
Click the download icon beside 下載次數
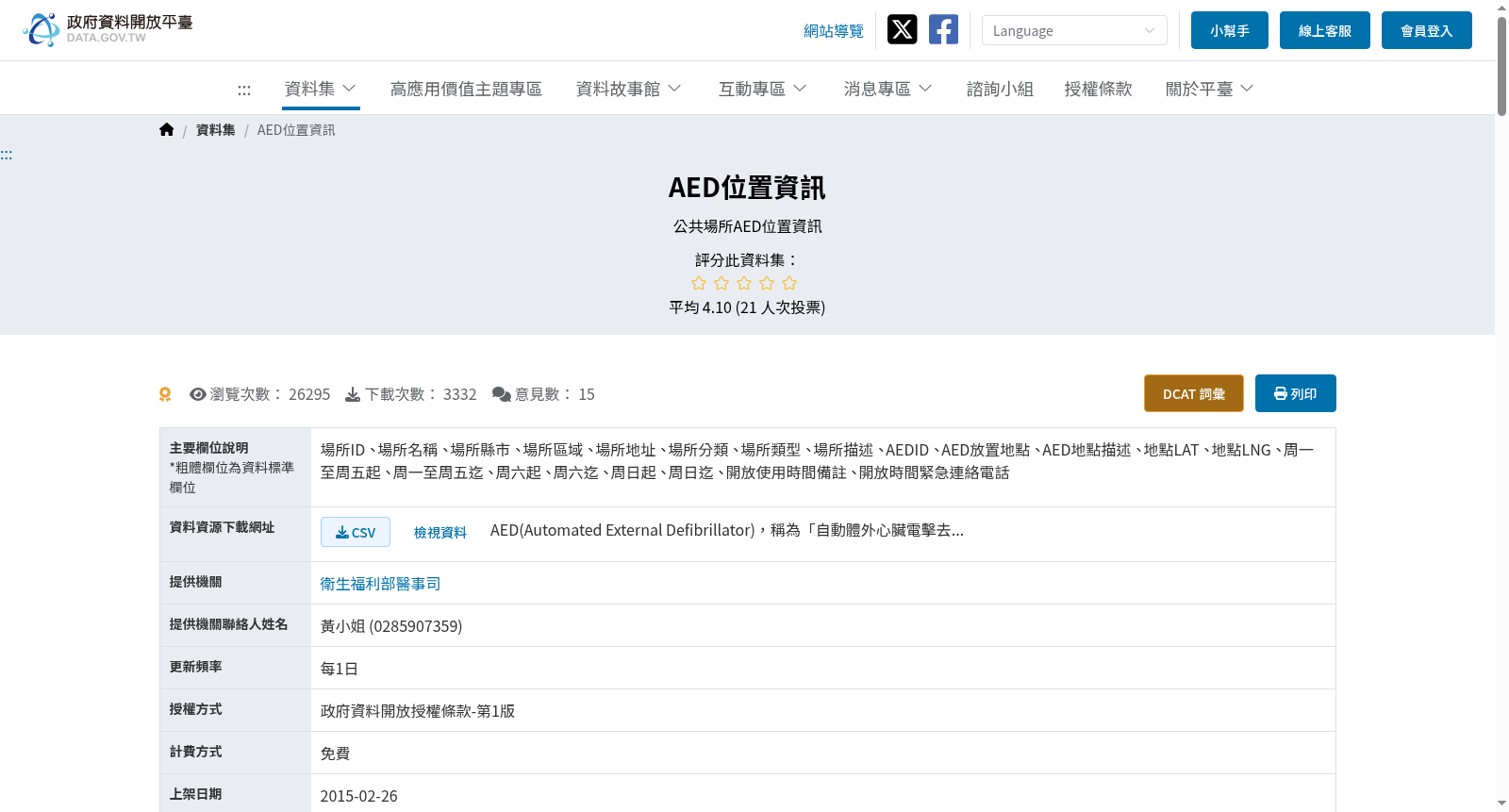(x=353, y=394)
